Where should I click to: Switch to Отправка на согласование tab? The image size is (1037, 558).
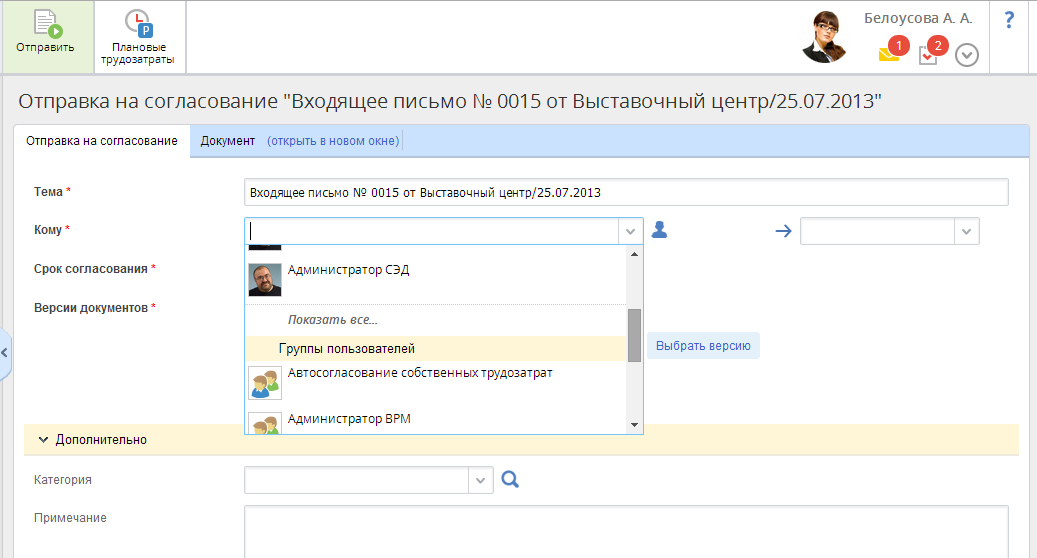102,141
